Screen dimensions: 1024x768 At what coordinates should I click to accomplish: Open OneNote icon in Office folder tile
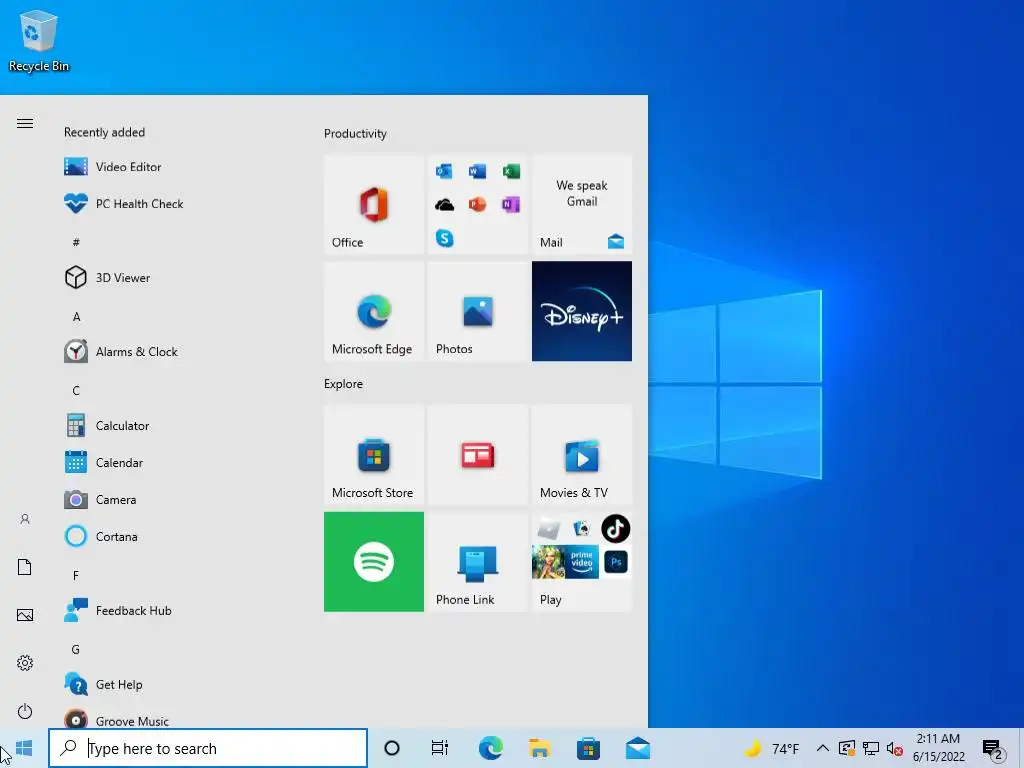click(511, 205)
